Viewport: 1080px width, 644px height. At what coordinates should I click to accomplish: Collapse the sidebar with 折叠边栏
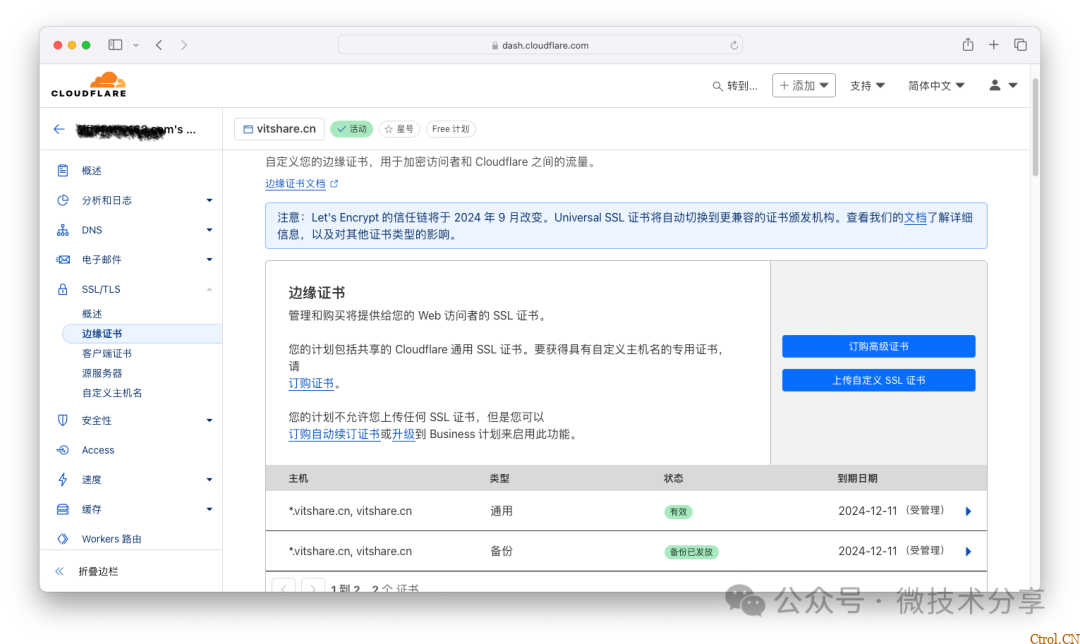(x=98, y=571)
